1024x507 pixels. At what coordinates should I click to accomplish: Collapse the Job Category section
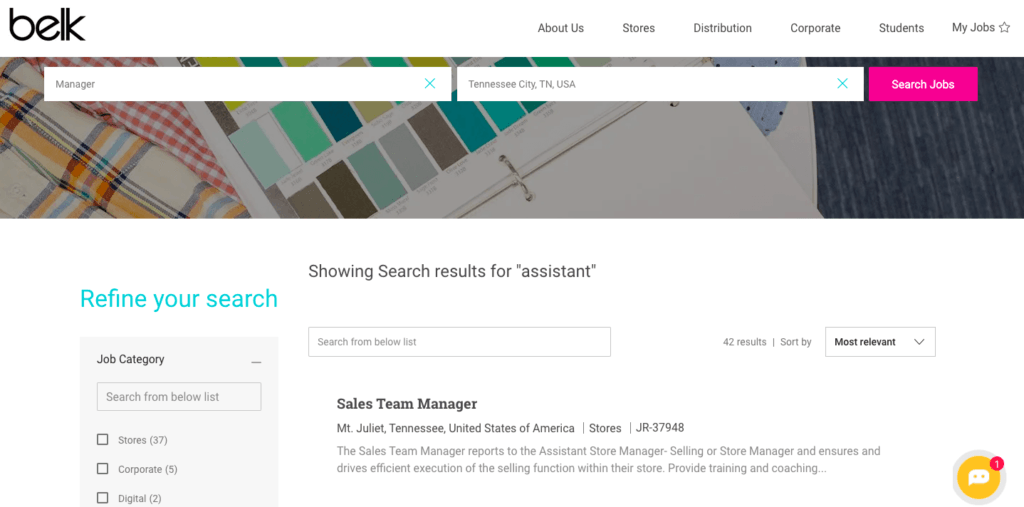(256, 361)
